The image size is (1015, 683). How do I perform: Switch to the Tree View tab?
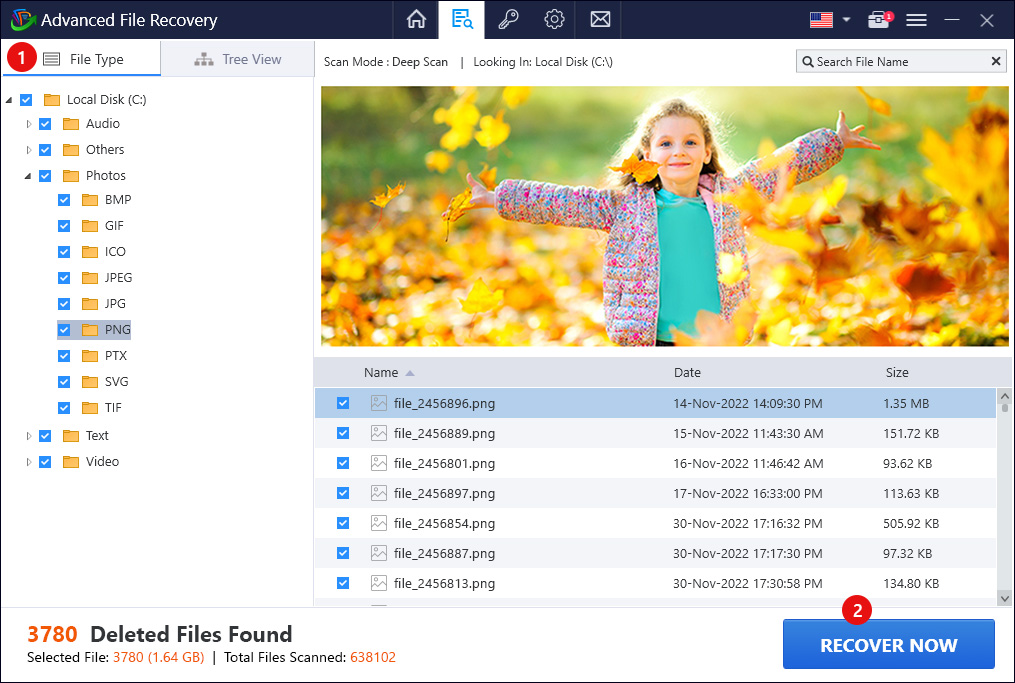[x=238, y=59]
